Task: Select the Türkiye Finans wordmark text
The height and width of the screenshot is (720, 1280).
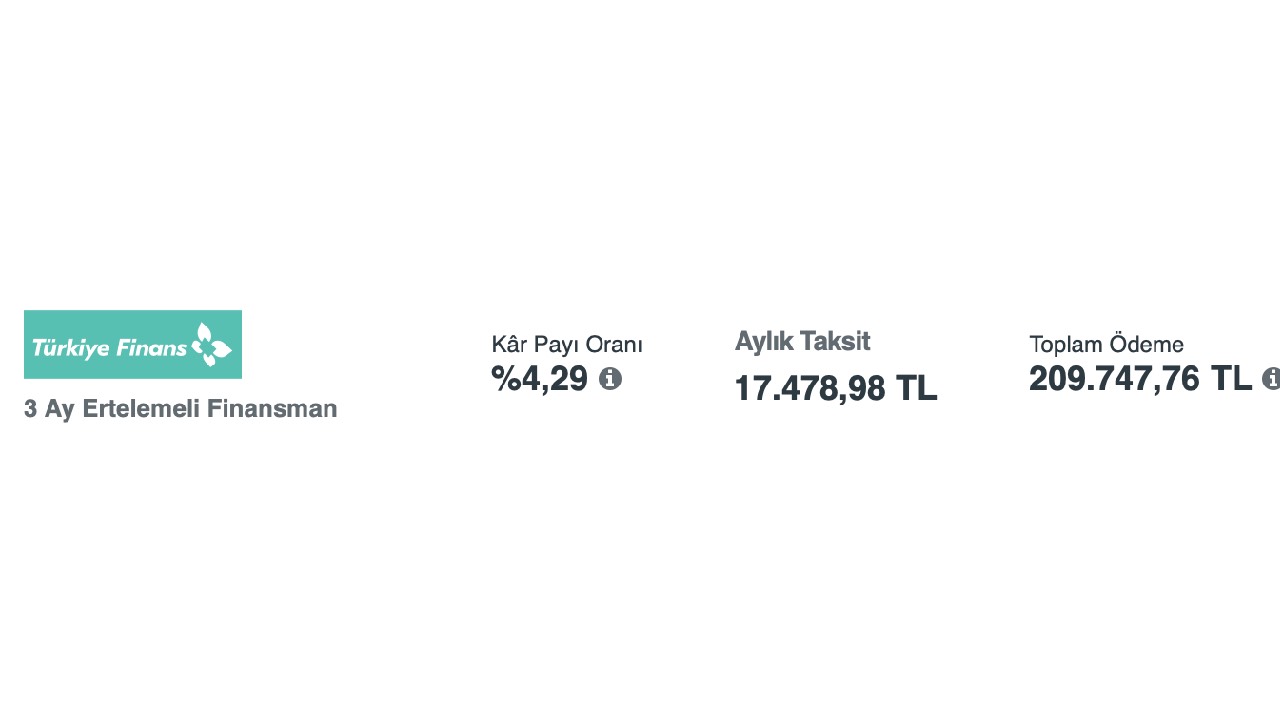Action: click(109, 348)
